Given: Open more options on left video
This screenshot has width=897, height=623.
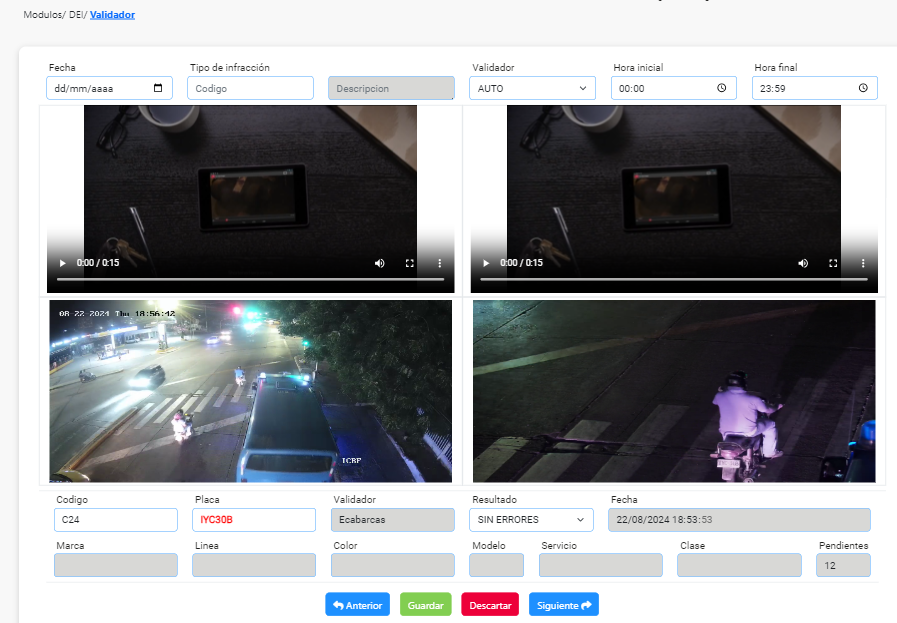Looking at the screenshot, I should point(439,263).
